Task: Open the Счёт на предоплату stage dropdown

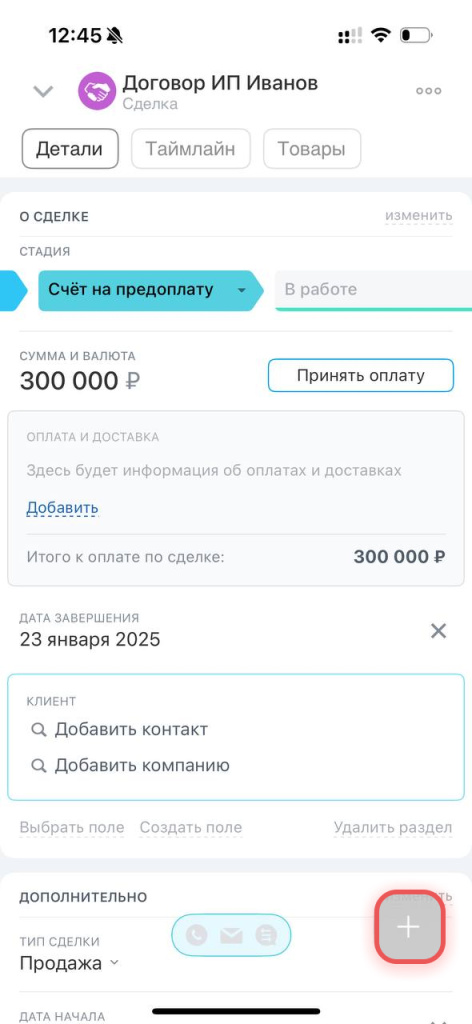Action: pos(242,290)
